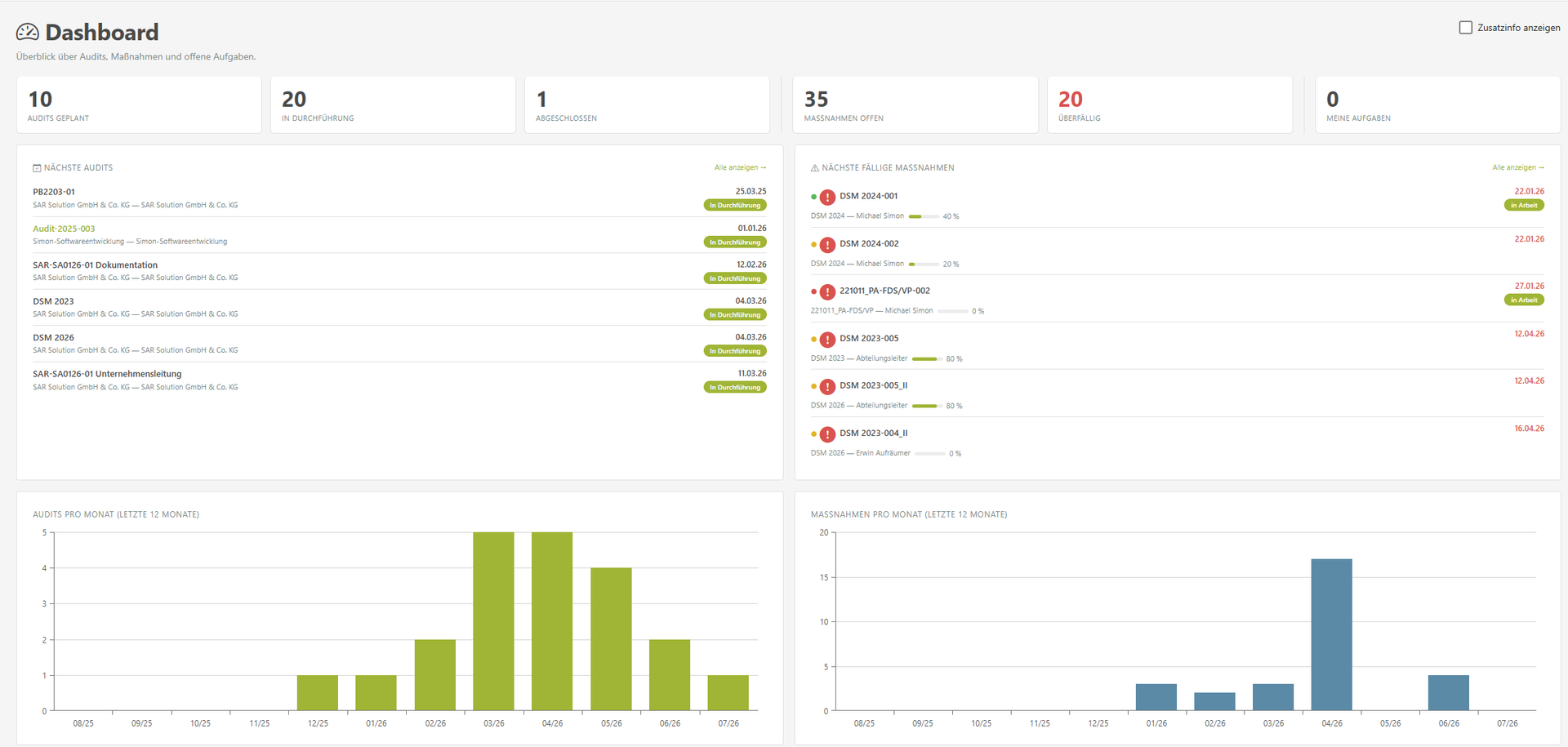Viewport: 1568px width, 747px height.
Task: Open the Abgeschlossen stat card
Action: click(x=647, y=104)
